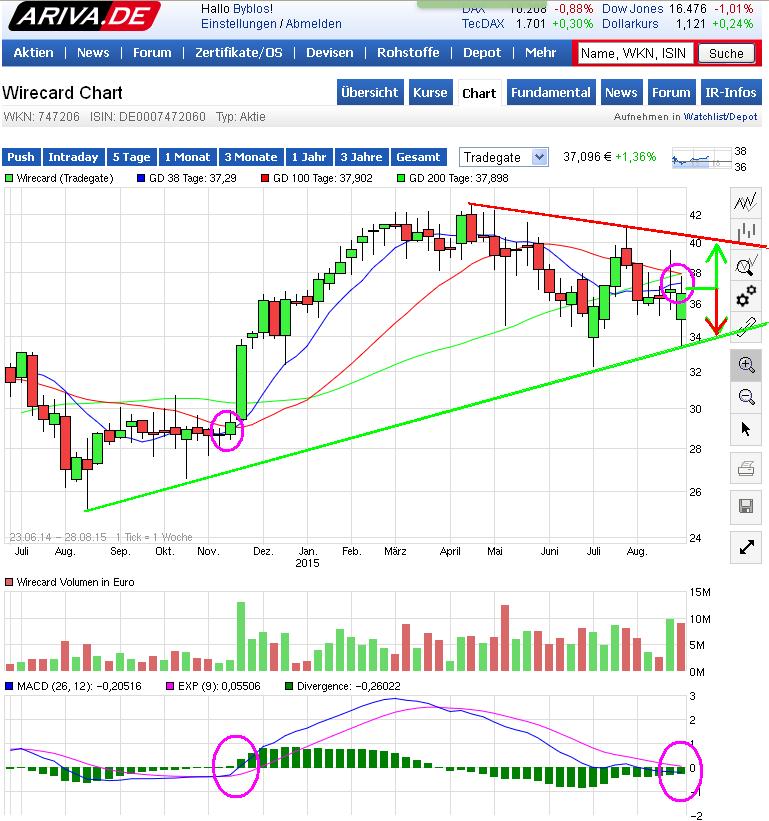Click the red GD 100 Tage legend swatch
Screen dimensions: 769x821
click(x=265, y=178)
